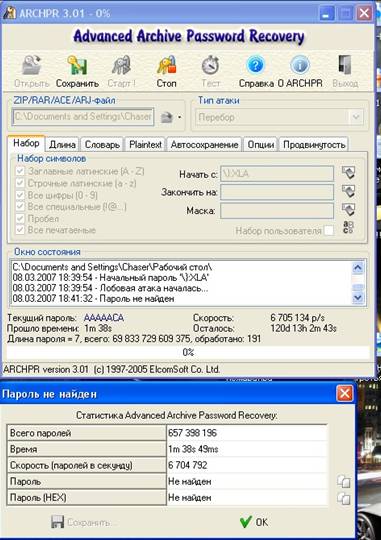The image size is (381, 540).
Task: Click the icon beside Закончить на field
Action: 348,191
